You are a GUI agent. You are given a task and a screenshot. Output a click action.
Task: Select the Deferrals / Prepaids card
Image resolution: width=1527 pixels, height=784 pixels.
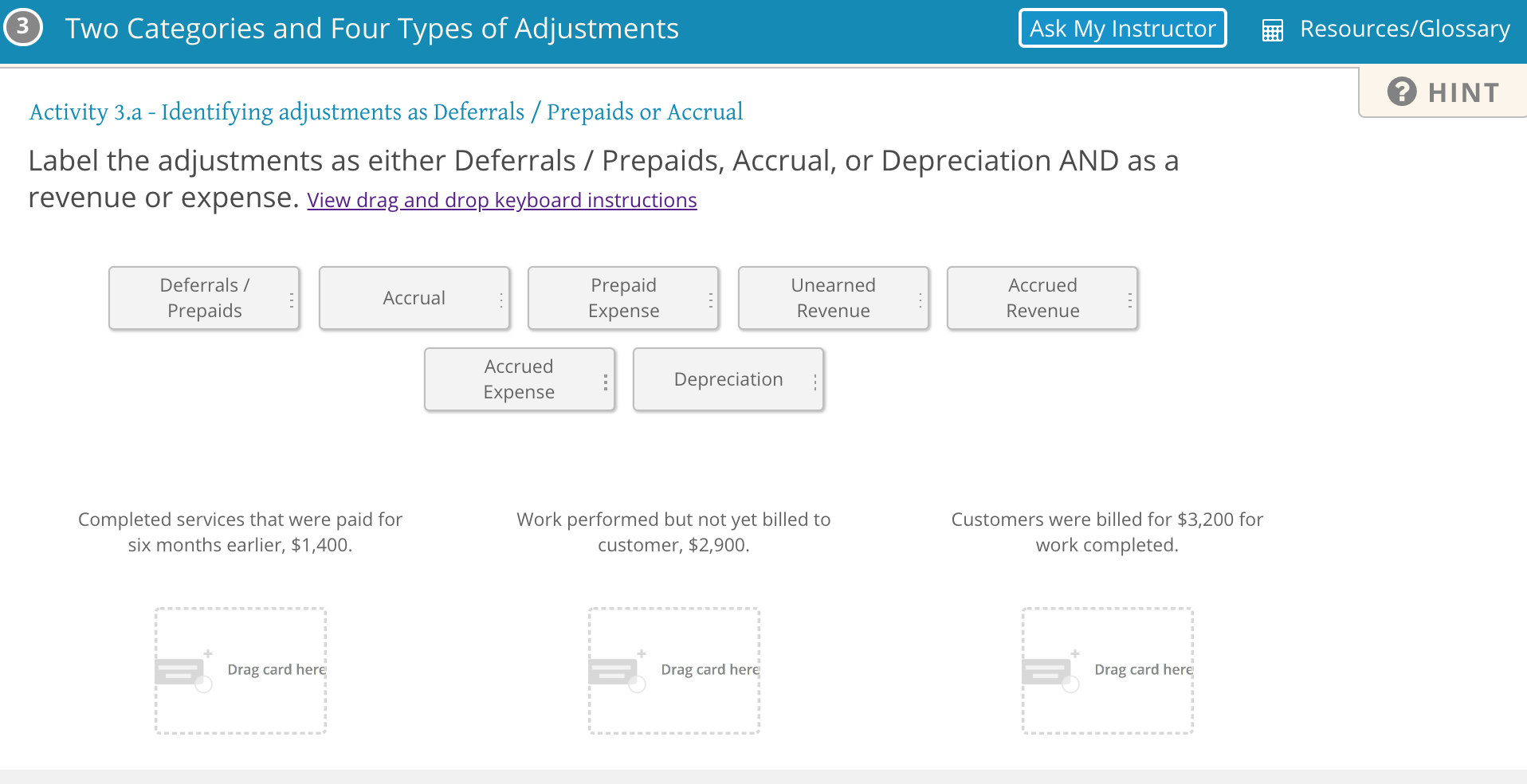point(204,297)
